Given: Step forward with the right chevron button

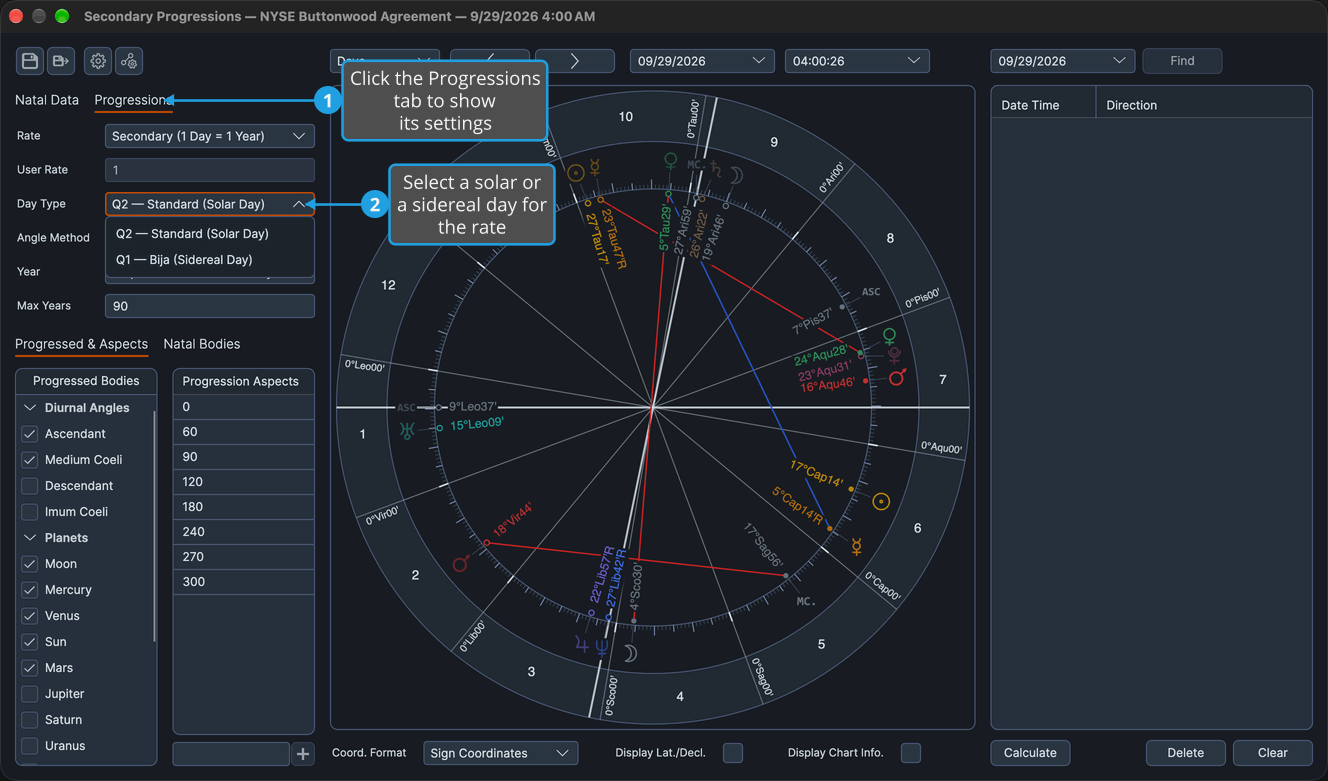Looking at the screenshot, I should point(575,61).
